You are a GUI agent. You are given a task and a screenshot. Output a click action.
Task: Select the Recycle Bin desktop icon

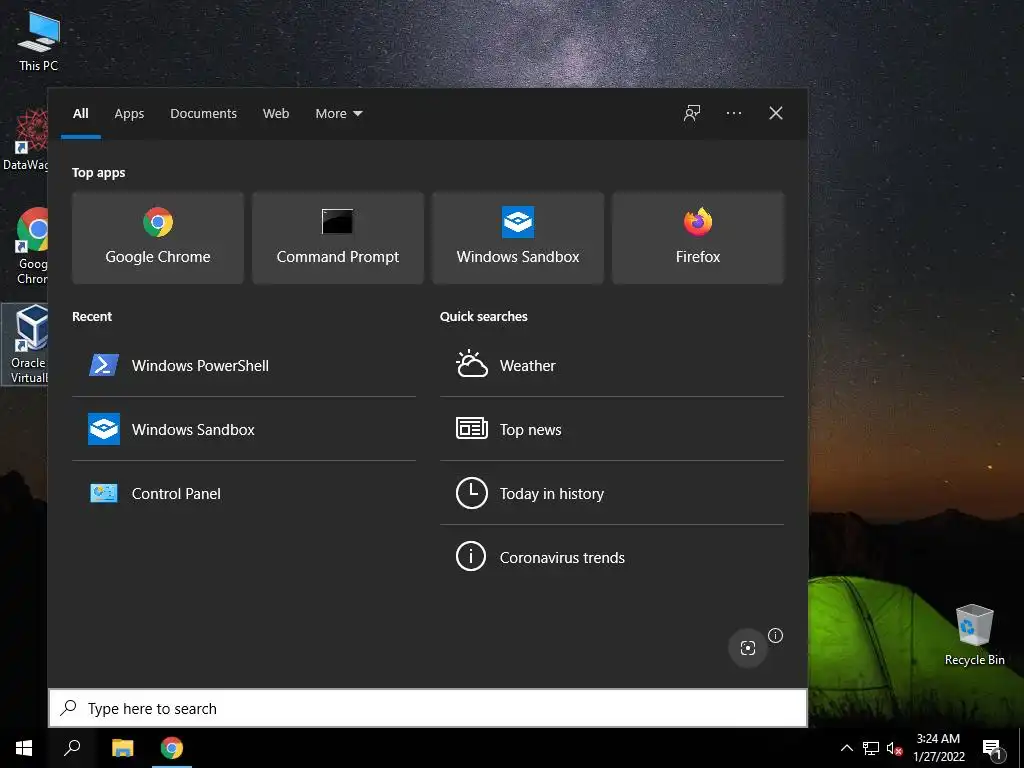[974, 635]
